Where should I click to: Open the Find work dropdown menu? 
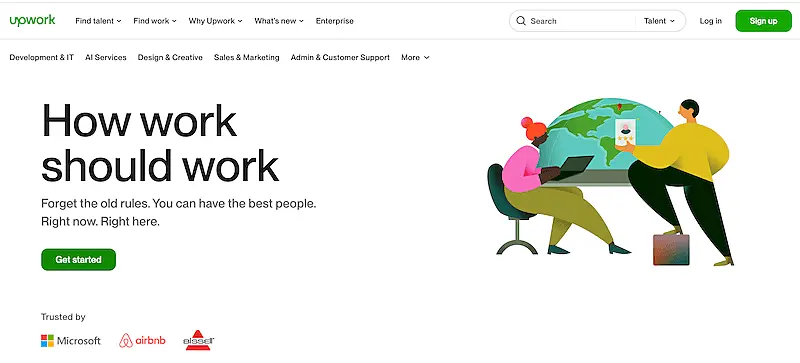click(155, 21)
